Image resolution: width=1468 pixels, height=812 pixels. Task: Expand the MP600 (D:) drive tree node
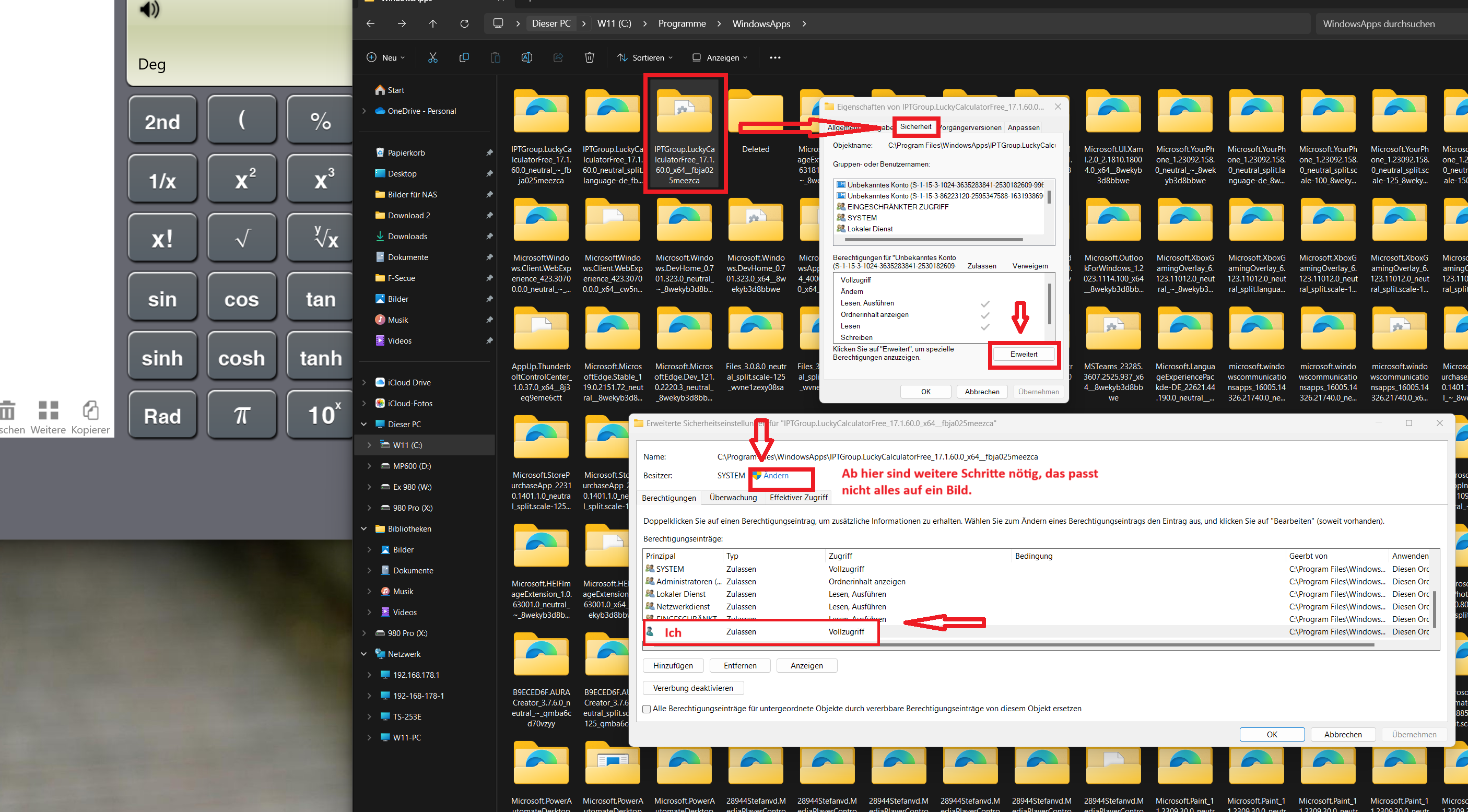(369, 466)
